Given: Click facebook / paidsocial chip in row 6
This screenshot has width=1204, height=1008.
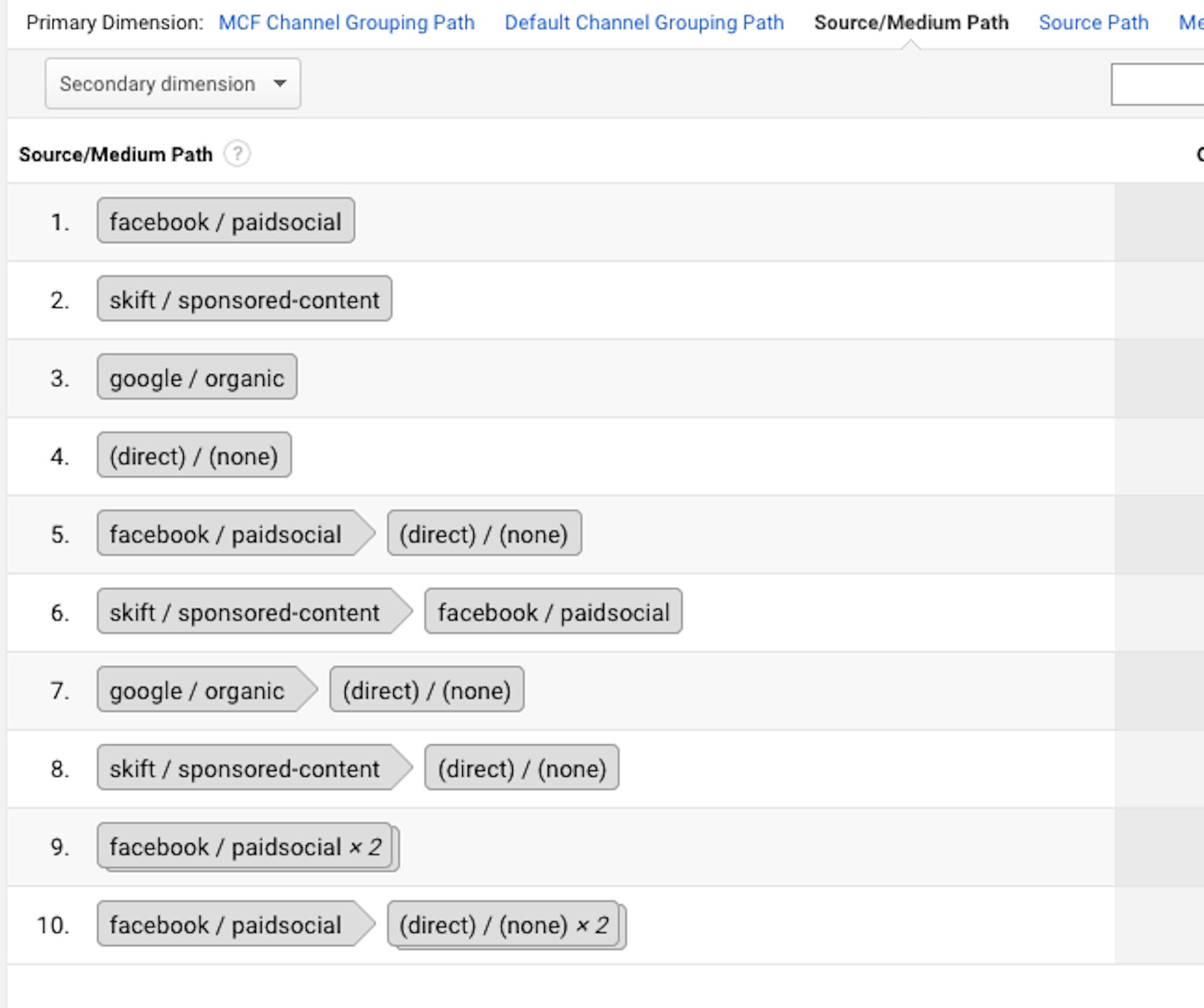Looking at the screenshot, I should tap(553, 611).
